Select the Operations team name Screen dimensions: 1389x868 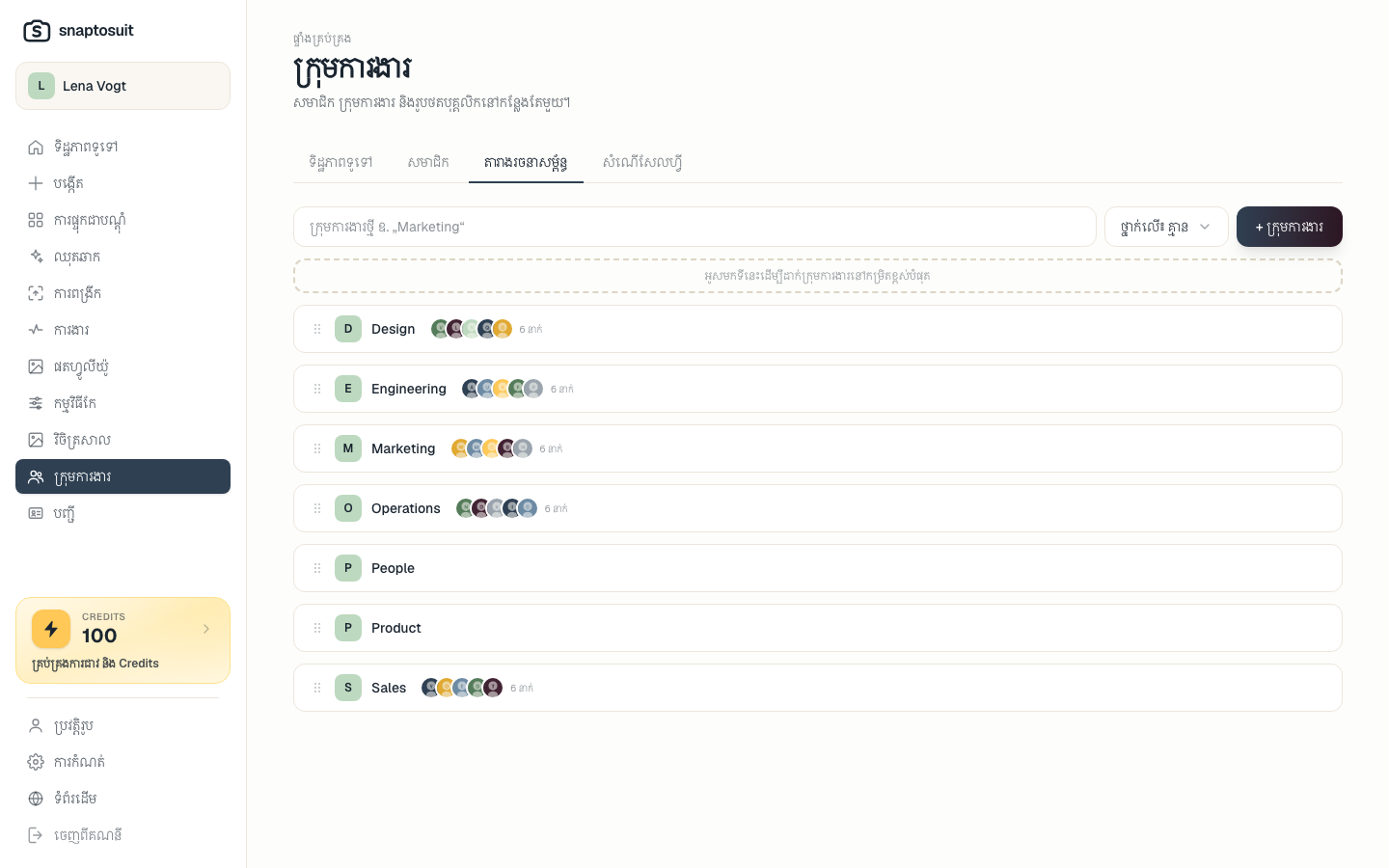click(x=406, y=508)
